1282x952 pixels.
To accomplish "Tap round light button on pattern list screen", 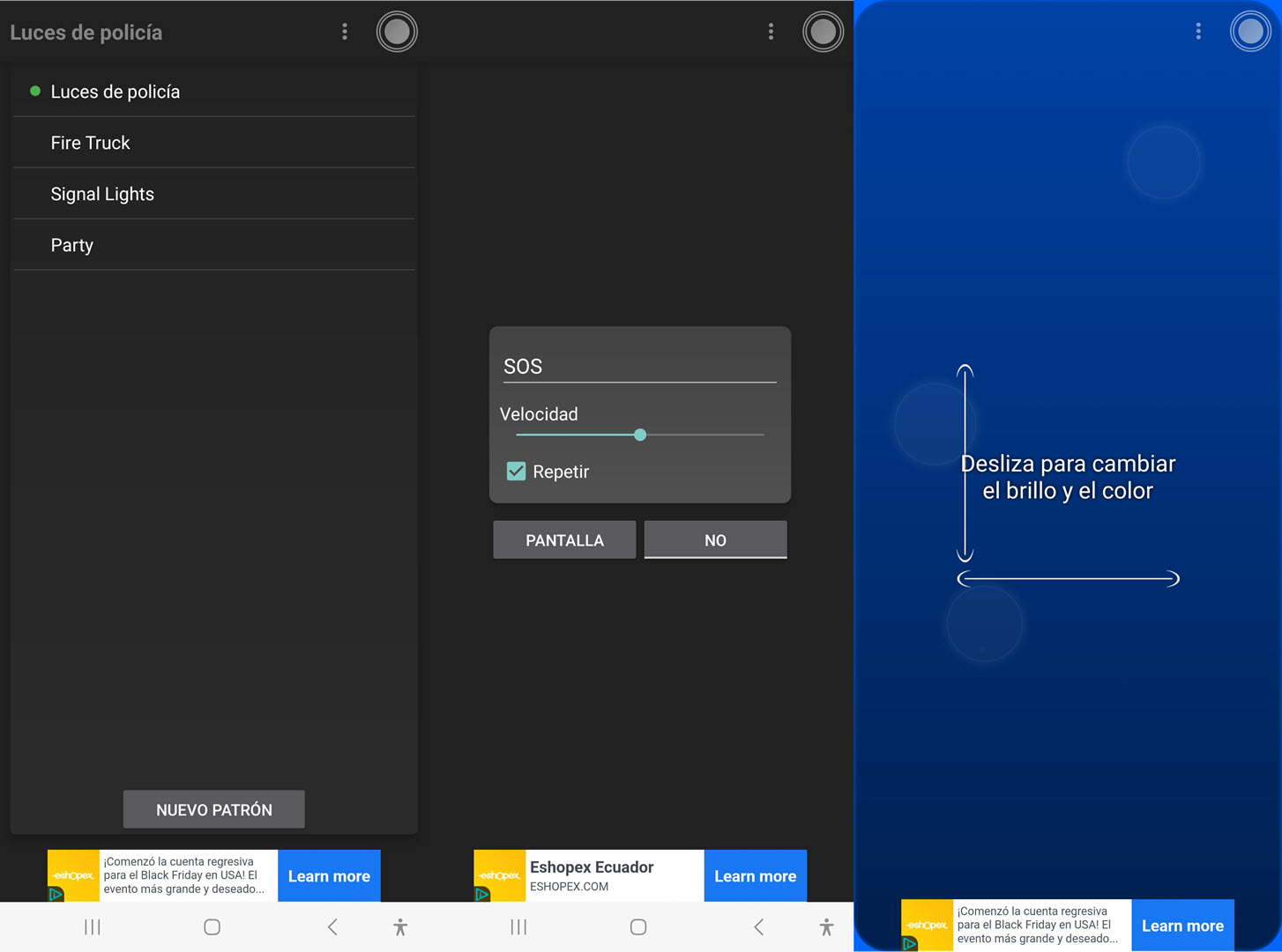I will point(397,32).
